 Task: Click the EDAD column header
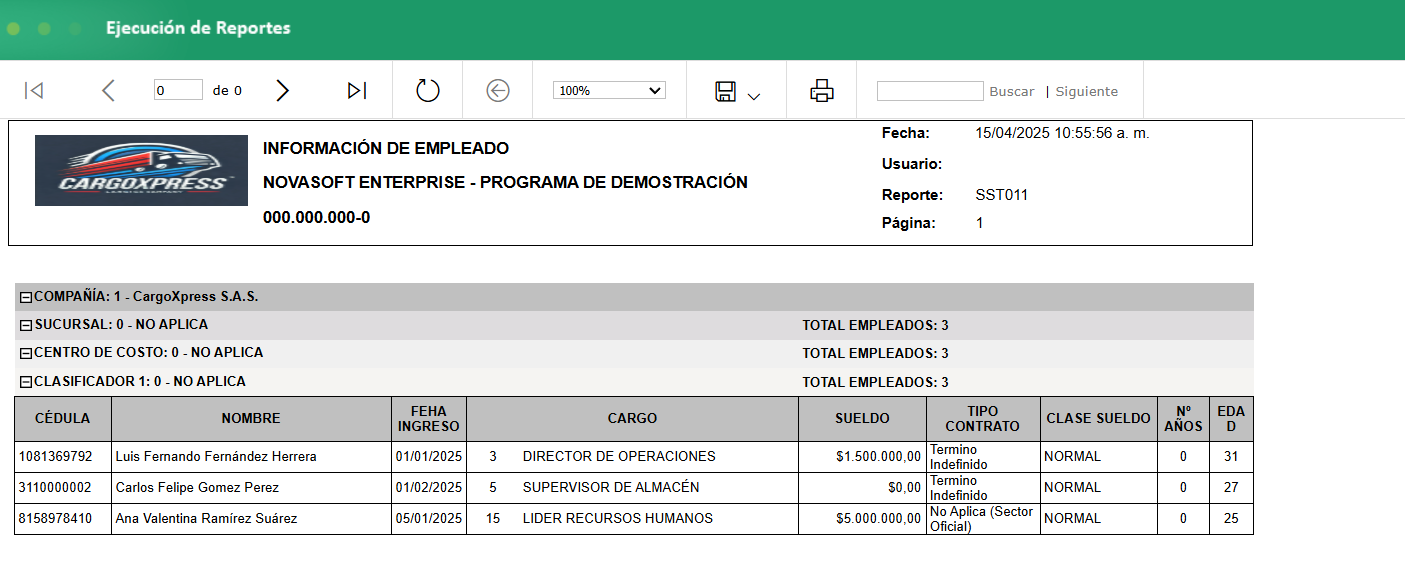pos(1231,418)
